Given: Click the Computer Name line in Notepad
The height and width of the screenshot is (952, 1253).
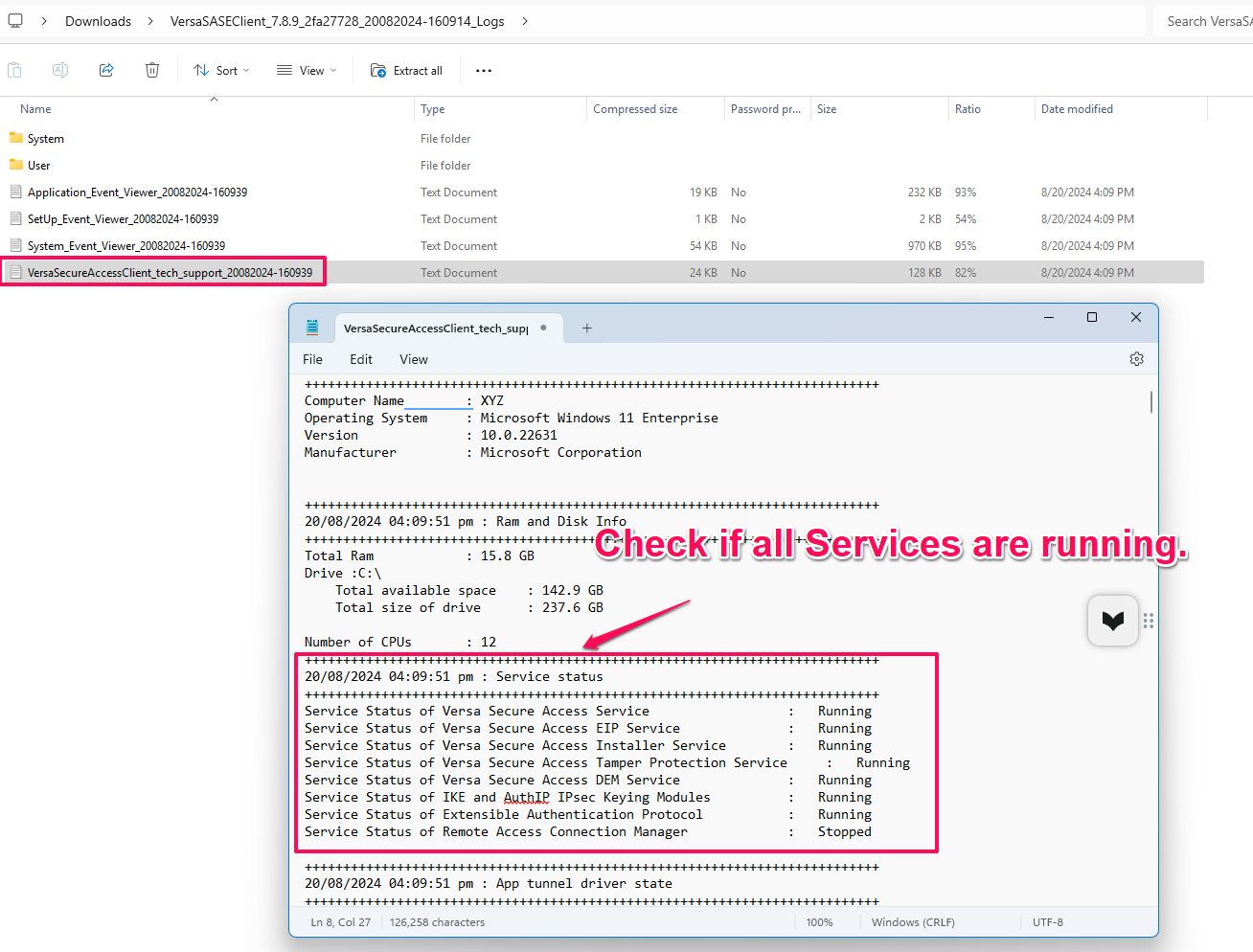Looking at the screenshot, I should click(x=404, y=401).
